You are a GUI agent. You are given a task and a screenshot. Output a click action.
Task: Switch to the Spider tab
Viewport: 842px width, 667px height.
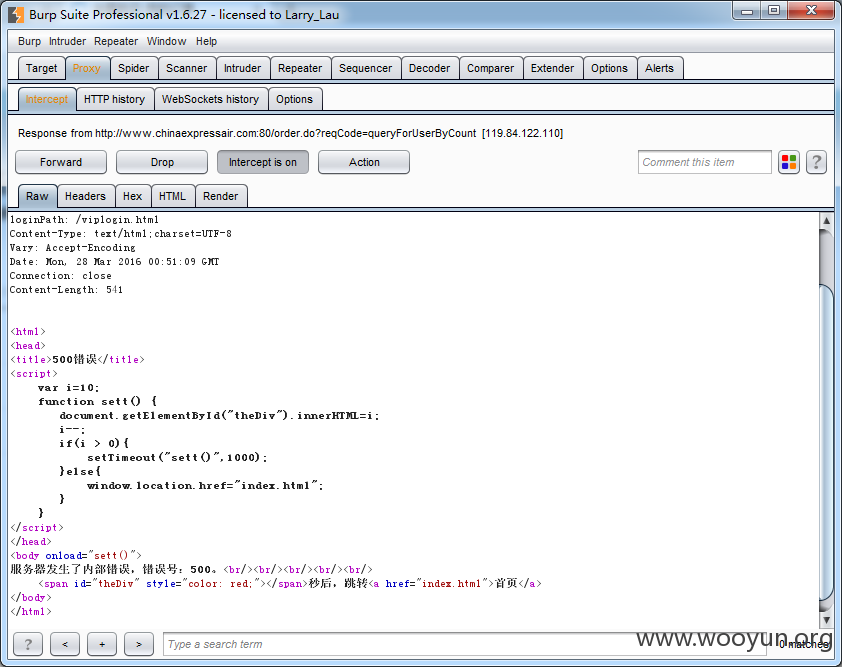134,68
